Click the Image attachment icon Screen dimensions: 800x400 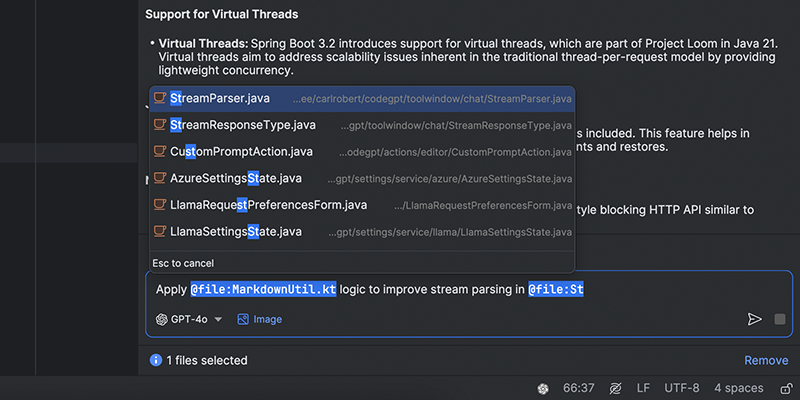pos(243,319)
